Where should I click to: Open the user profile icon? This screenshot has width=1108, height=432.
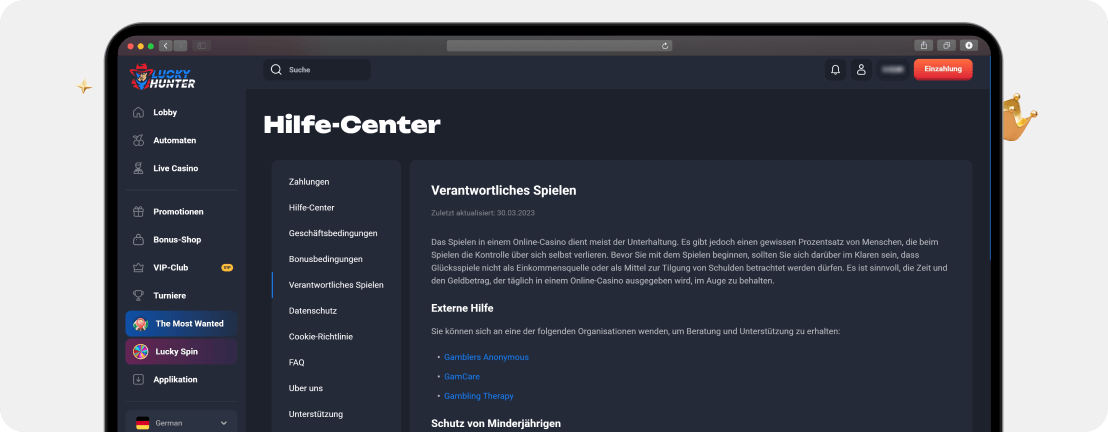click(860, 70)
